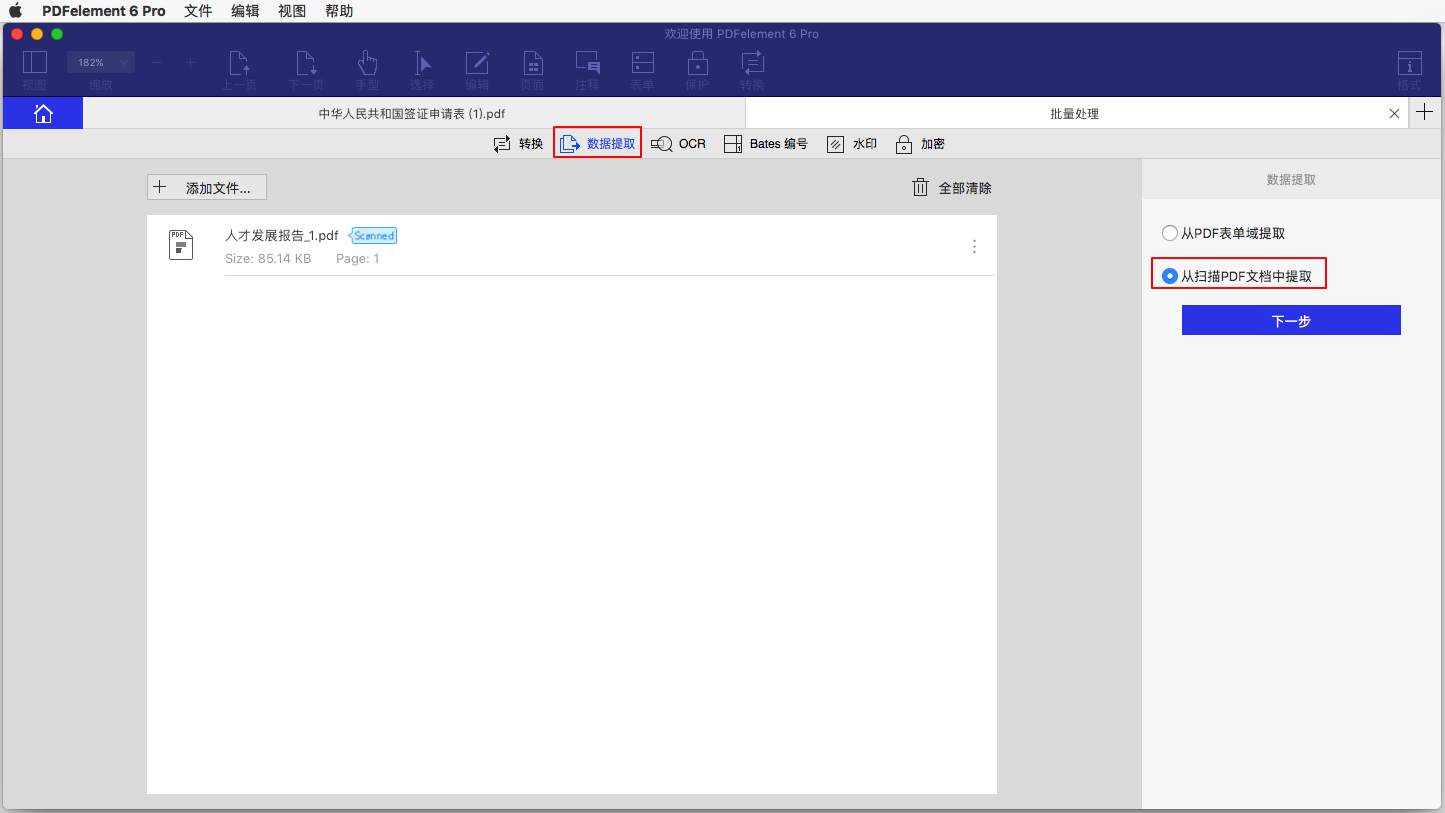Click 添加文件 to add files

tap(206, 187)
